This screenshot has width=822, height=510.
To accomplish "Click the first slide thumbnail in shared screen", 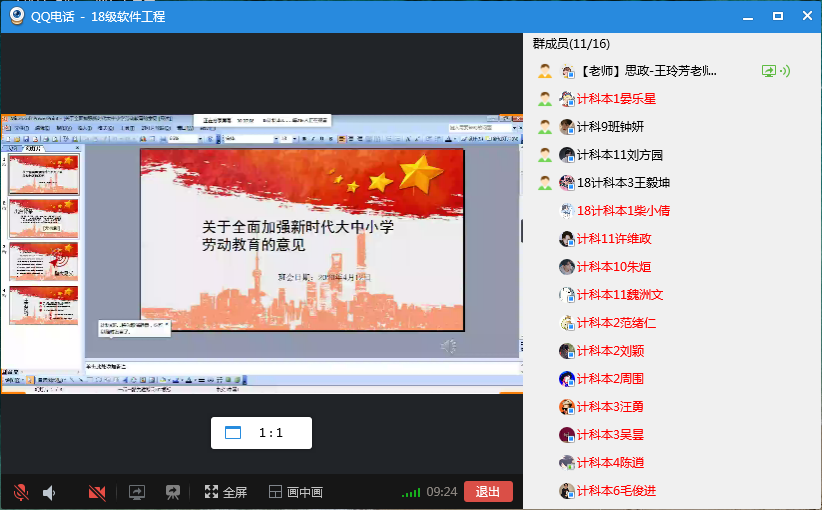I will tap(43, 175).
